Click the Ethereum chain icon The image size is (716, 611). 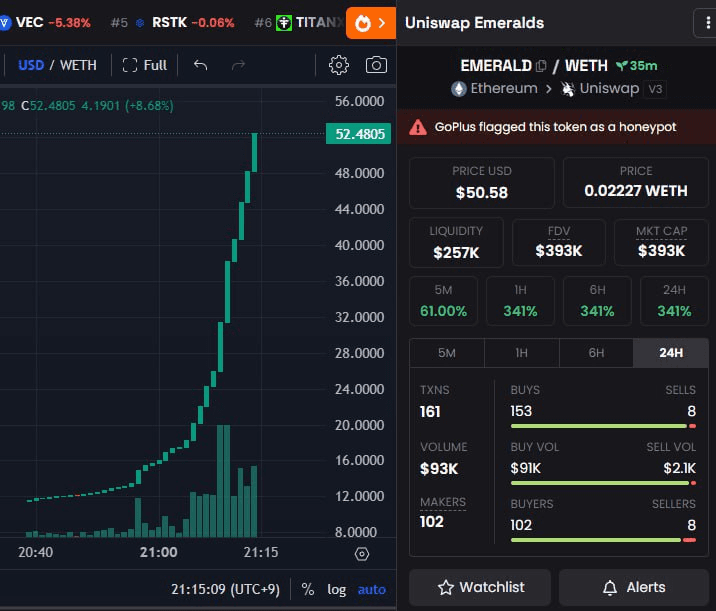(459, 89)
